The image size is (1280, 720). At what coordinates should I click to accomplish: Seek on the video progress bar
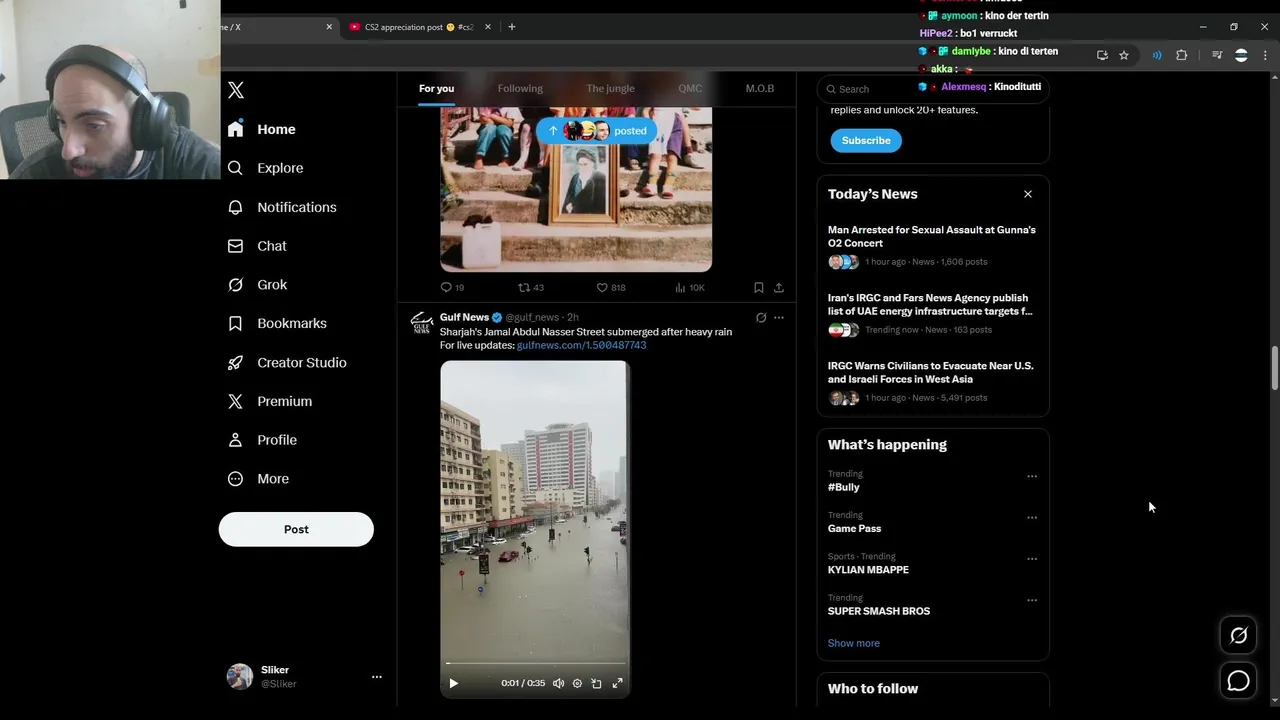point(535,663)
